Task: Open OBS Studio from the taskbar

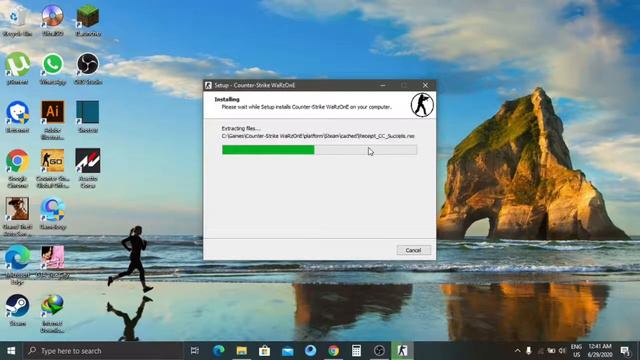Action: [379, 351]
